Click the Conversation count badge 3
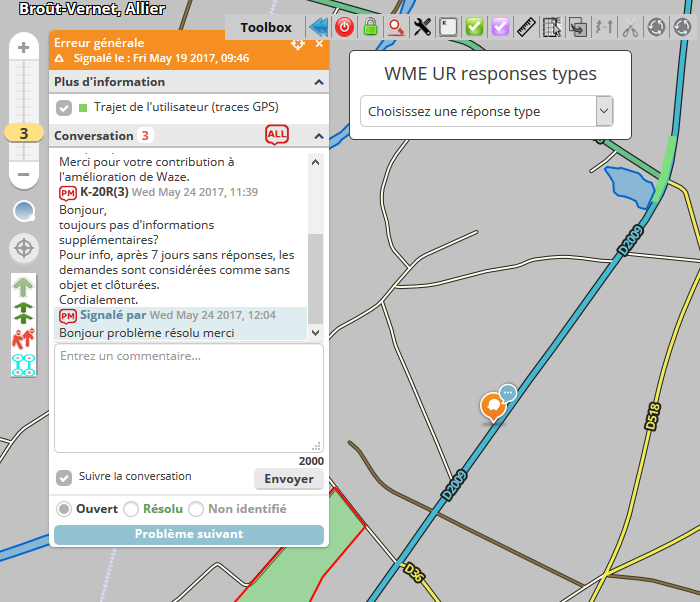This screenshot has width=700, height=602. pyautogui.click(x=145, y=135)
